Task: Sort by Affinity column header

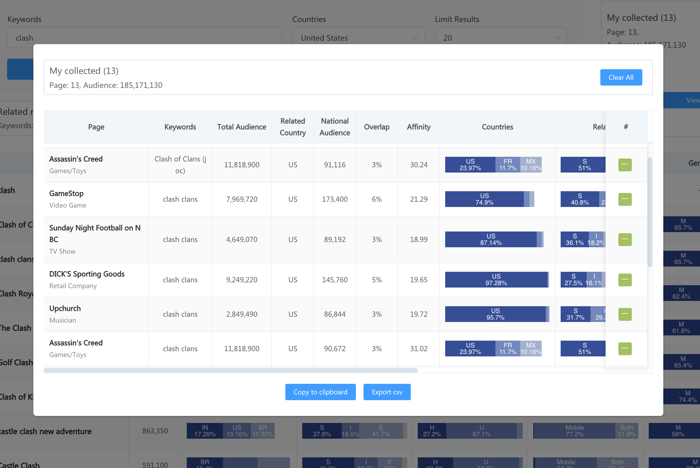Action: tap(418, 127)
